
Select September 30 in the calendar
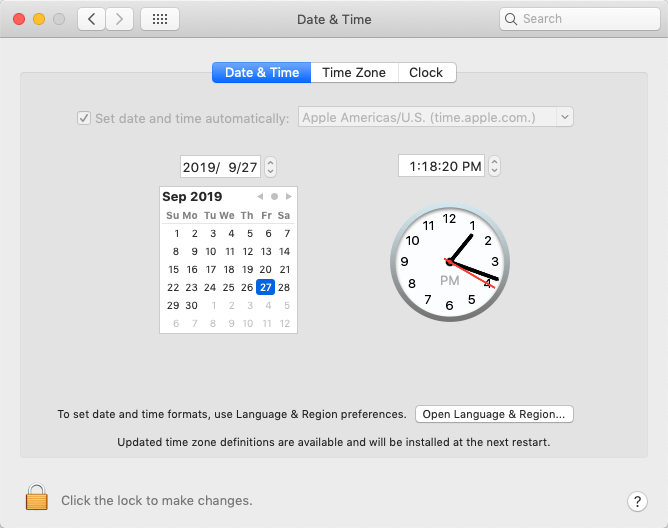click(192, 306)
